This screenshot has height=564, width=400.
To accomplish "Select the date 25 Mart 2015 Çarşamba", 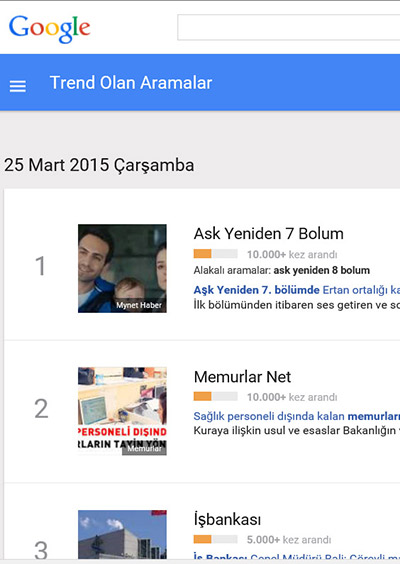I will (x=99, y=165).
